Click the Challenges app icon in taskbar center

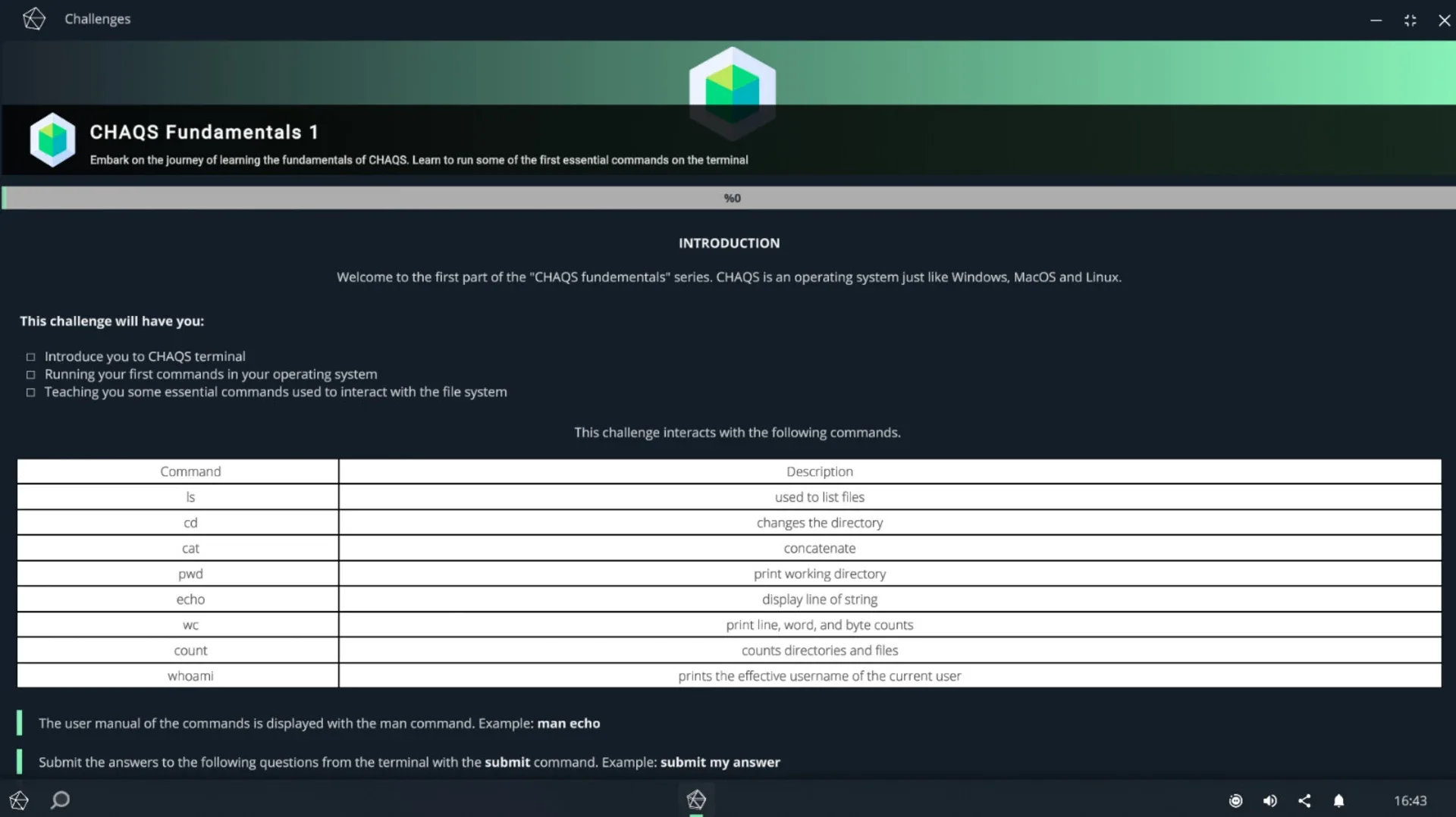pos(696,800)
